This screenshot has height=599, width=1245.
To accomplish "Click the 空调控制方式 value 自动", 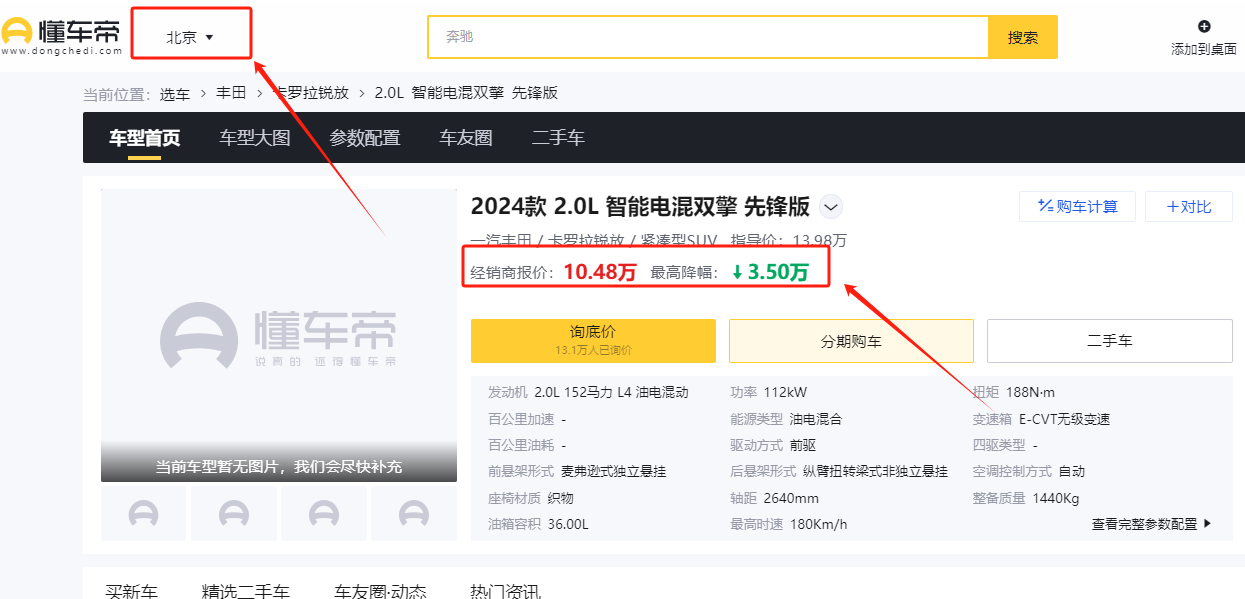I will pos(1072,471).
